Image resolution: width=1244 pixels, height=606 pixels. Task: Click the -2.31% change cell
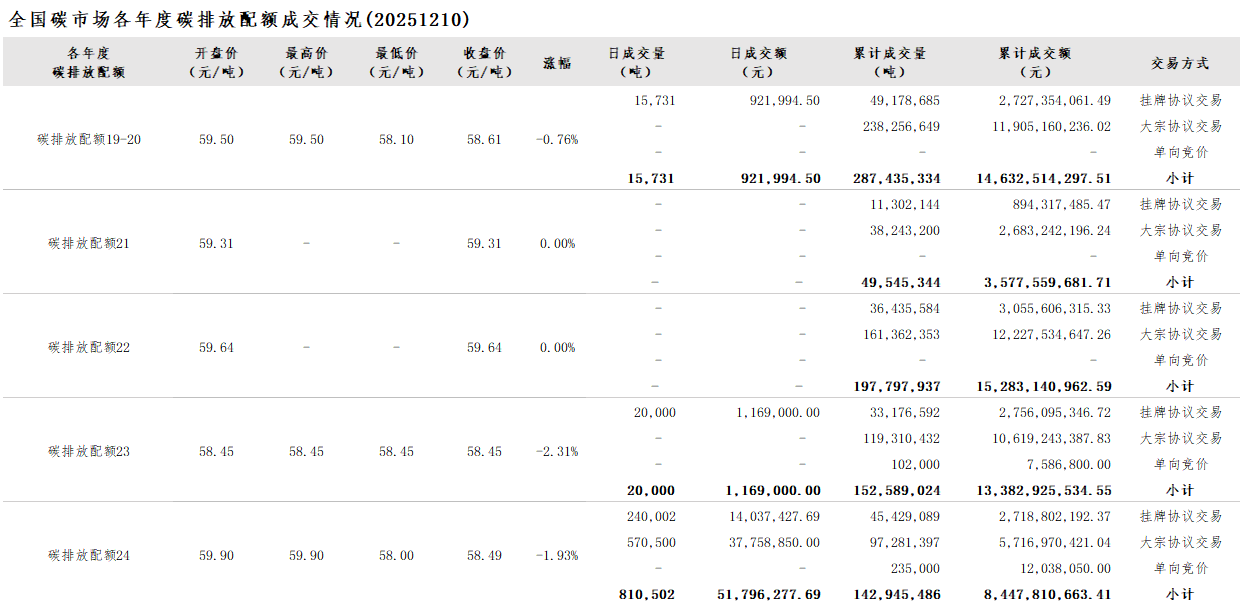tap(557, 451)
